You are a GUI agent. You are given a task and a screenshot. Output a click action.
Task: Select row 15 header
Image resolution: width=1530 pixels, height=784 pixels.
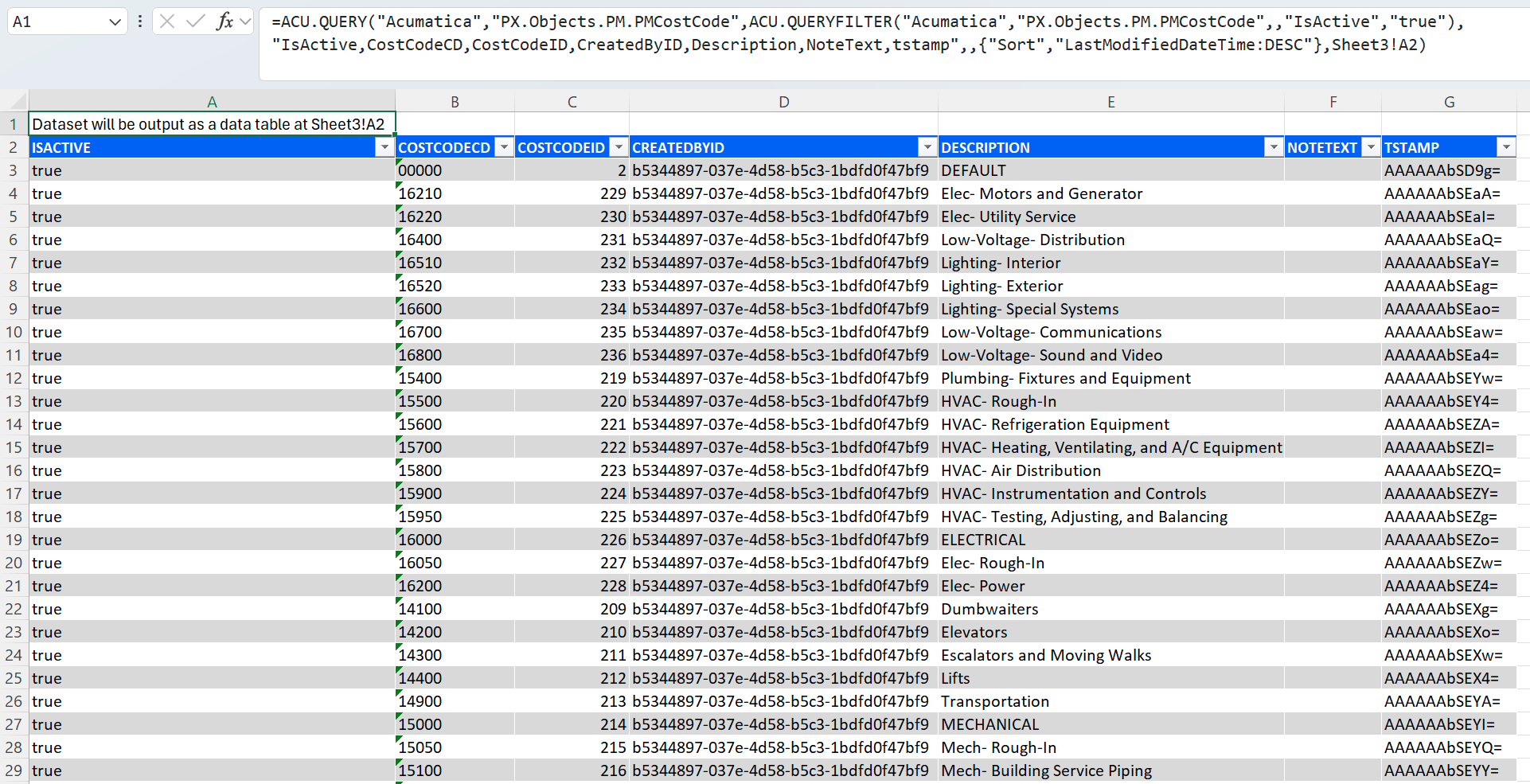14,447
